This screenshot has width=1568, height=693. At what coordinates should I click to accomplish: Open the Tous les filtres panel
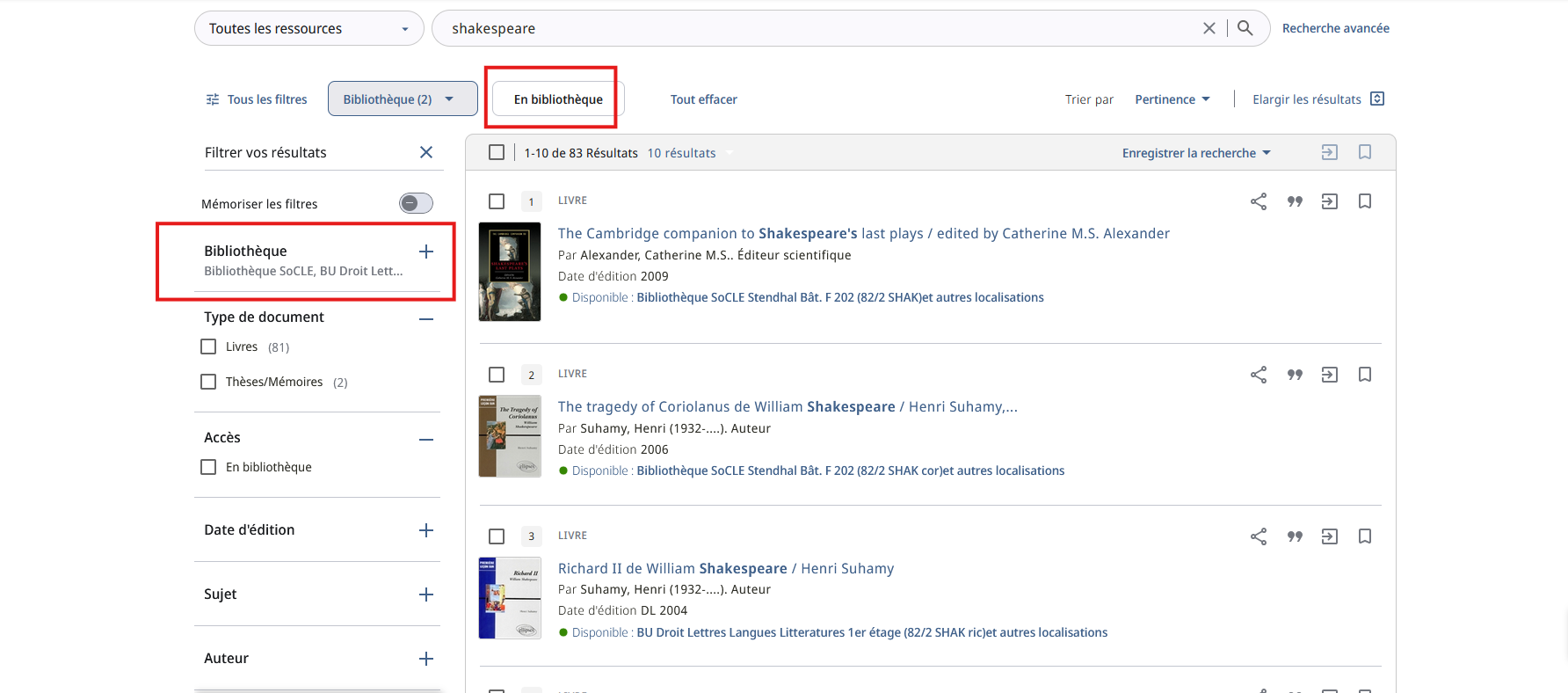257,99
